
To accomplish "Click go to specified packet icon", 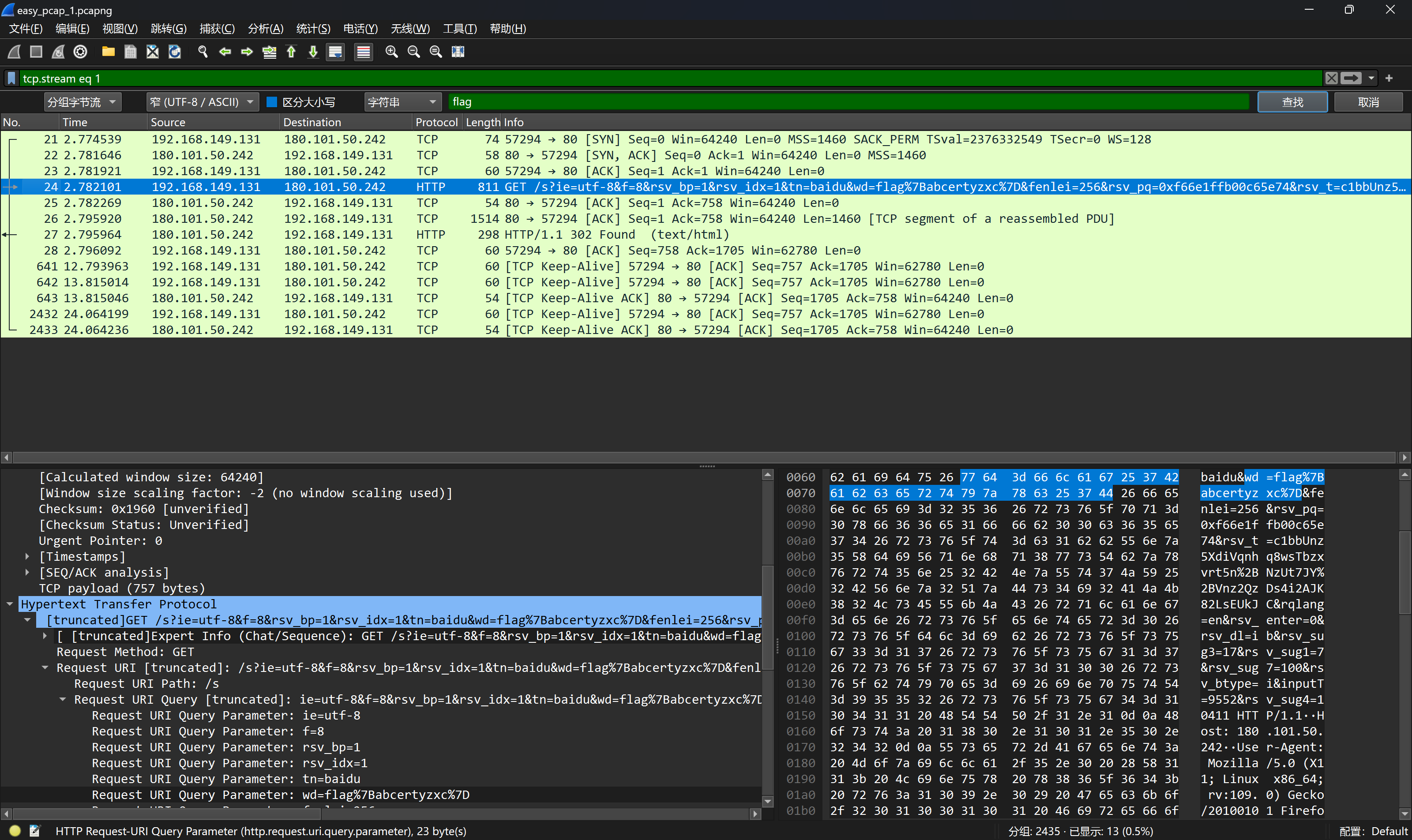I will tap(270, 52).
